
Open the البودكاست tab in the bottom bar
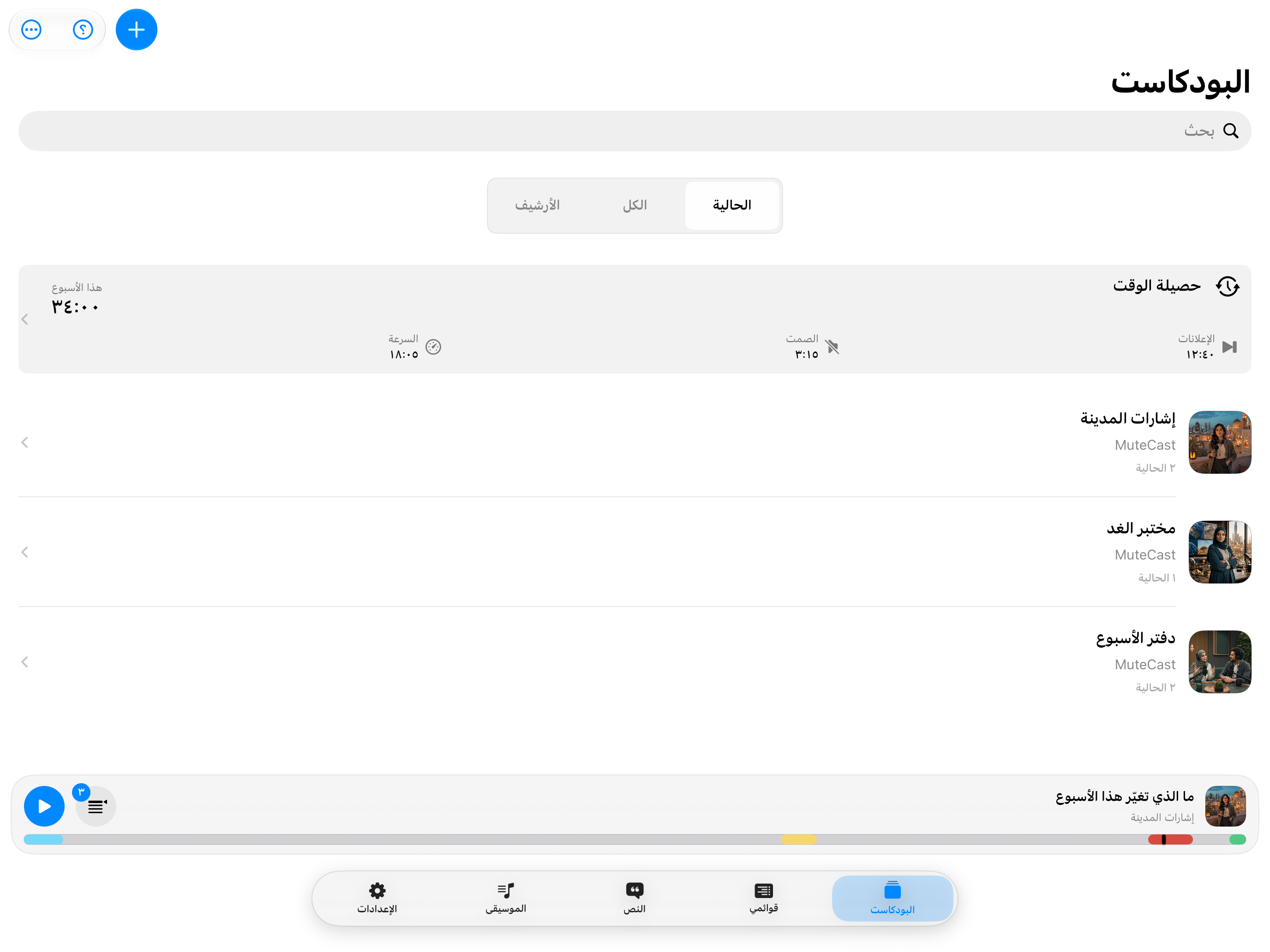[x=892, y=898]
